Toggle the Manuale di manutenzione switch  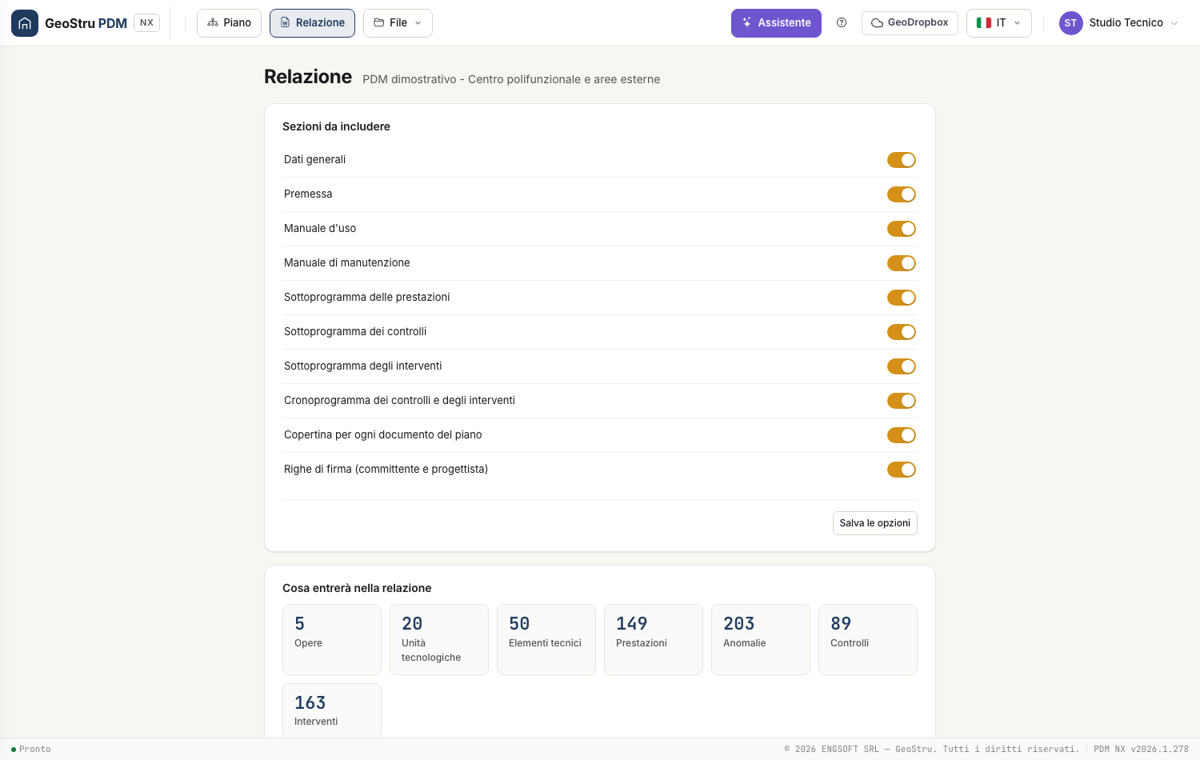click(901, 263)
